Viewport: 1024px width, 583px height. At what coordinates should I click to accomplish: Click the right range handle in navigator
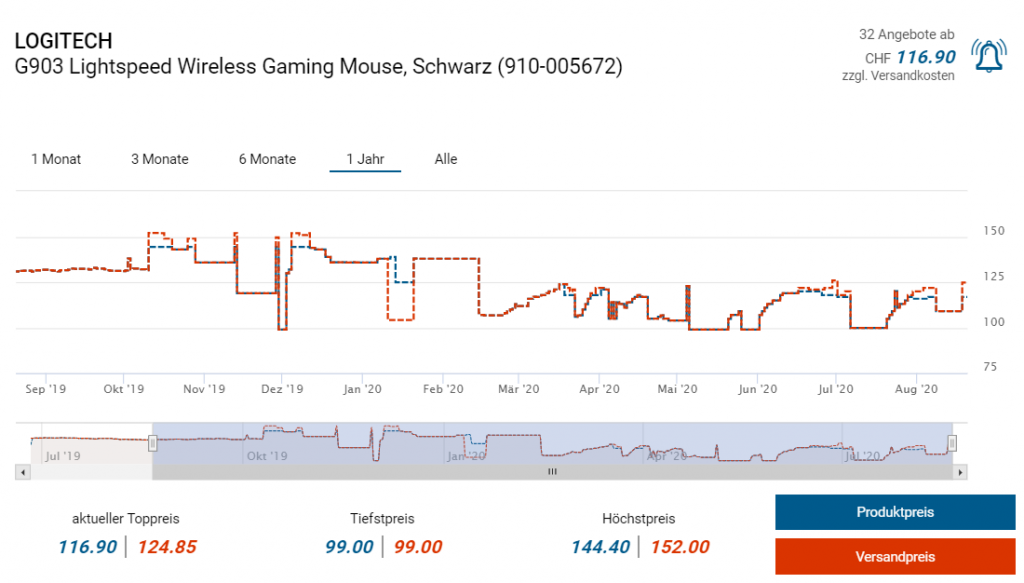point(952,443)
